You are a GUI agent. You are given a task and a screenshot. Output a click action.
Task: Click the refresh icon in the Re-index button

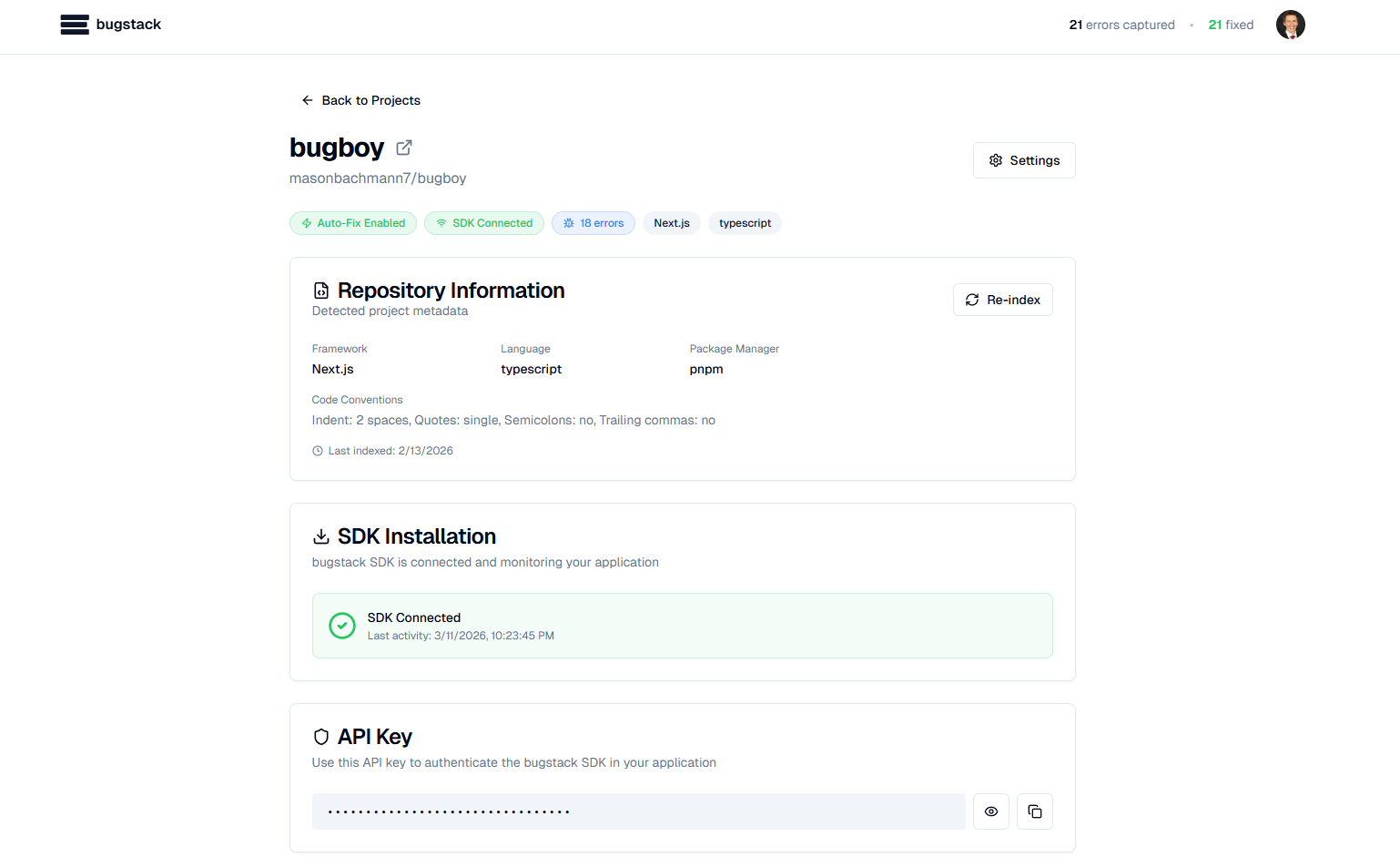[x=971, y=299]
